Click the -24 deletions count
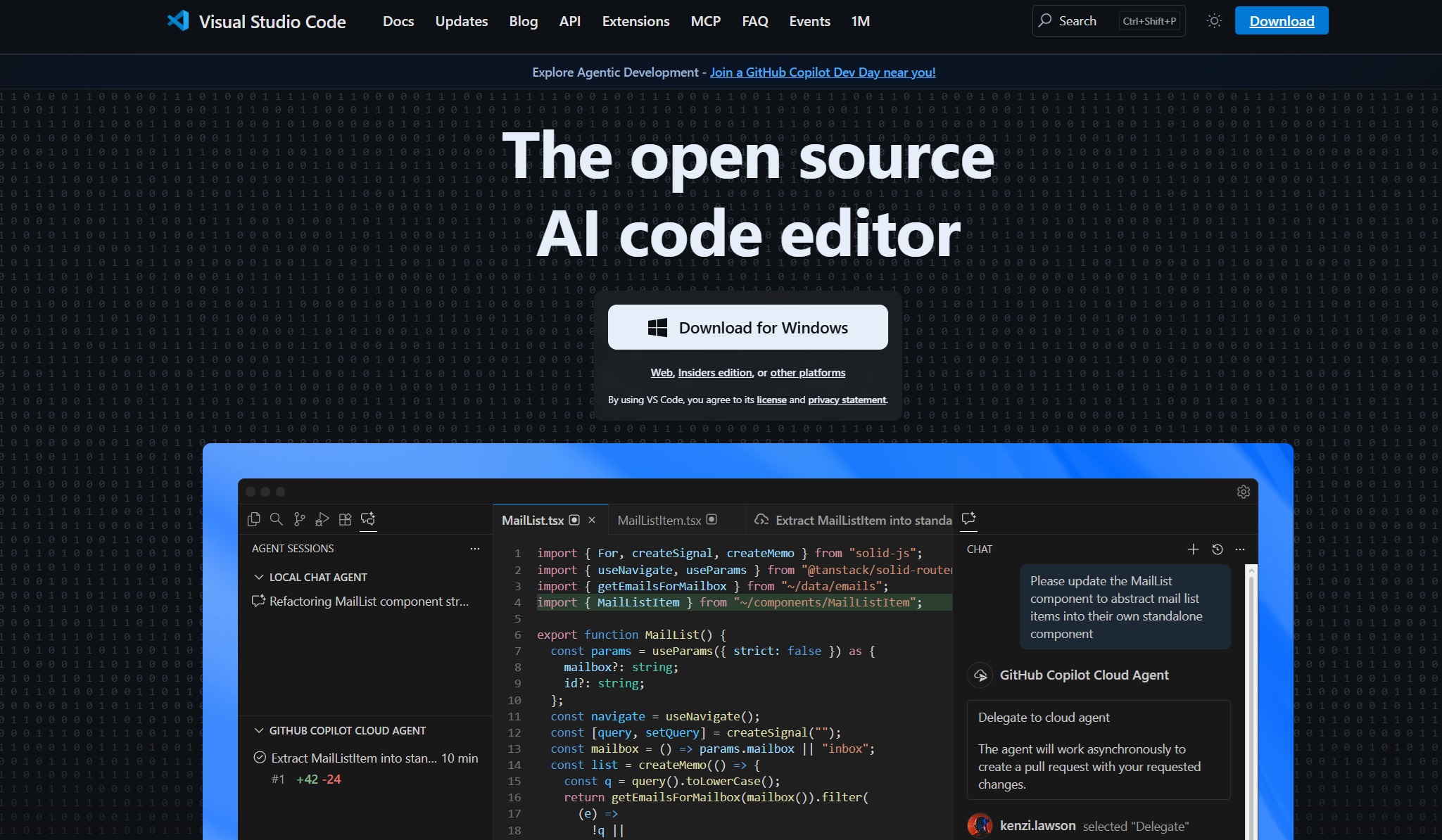Screen dimensions: 1442x840 tap(331, 779)
